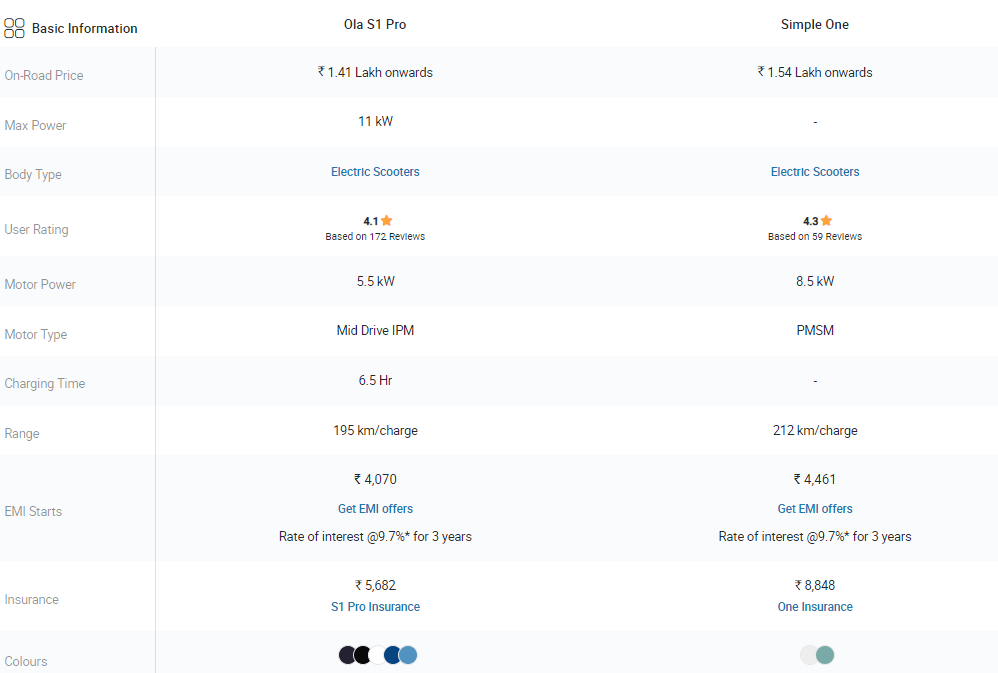Click the ₹ 1.54 Lakh onwards price
The height and width of the screenshot is (673, 998).
click(x=815, y=72)
